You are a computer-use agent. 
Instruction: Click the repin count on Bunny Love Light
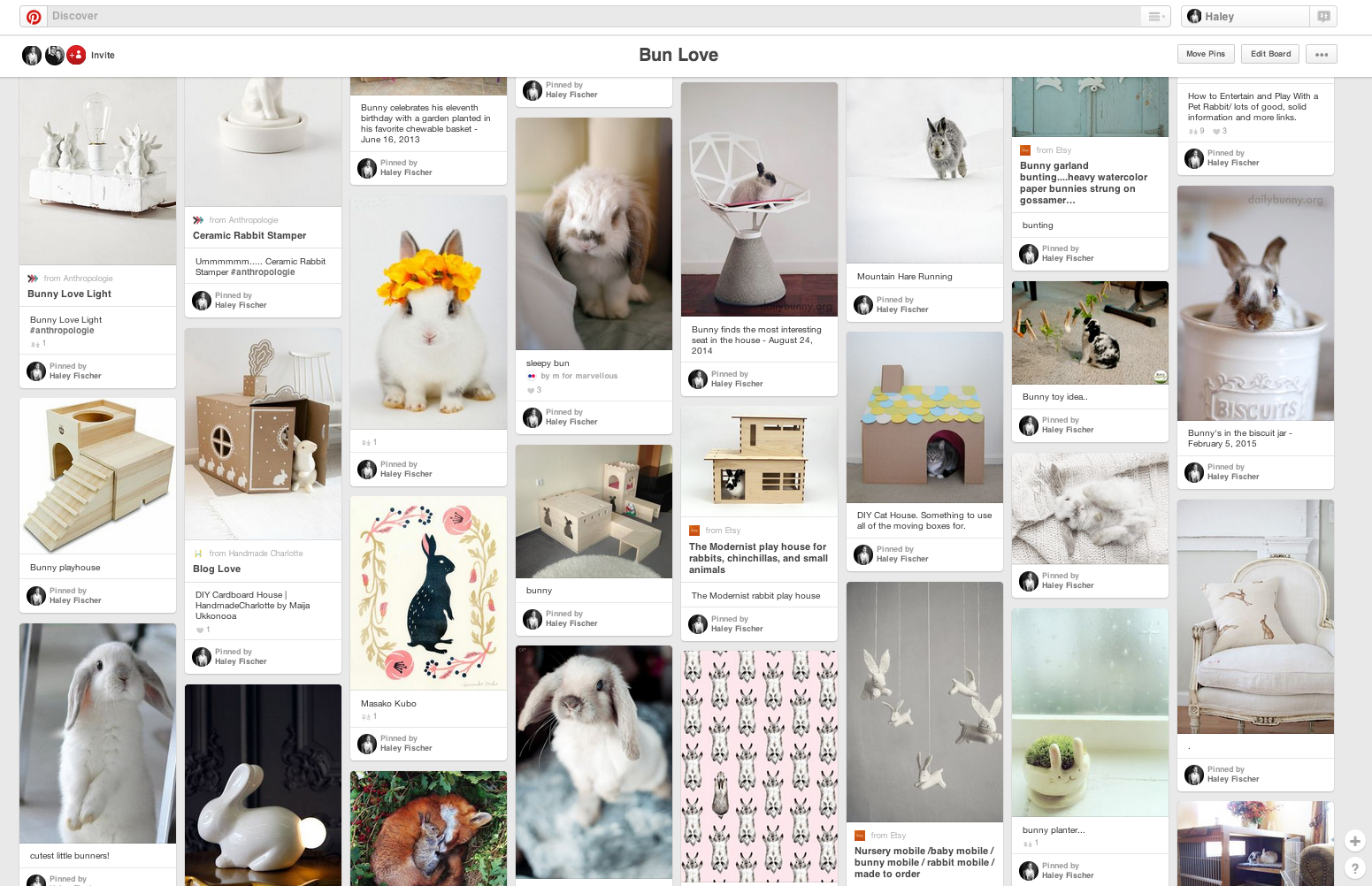point(38,344)
